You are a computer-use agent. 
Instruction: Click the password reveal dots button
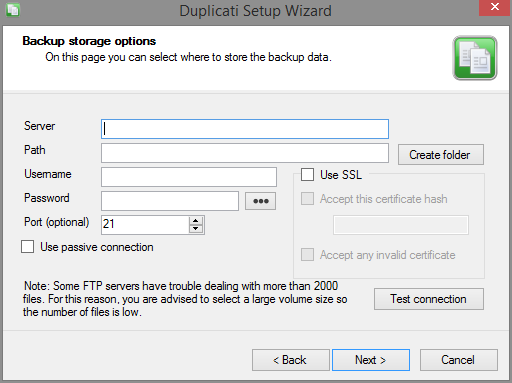(x=260, y=201)
